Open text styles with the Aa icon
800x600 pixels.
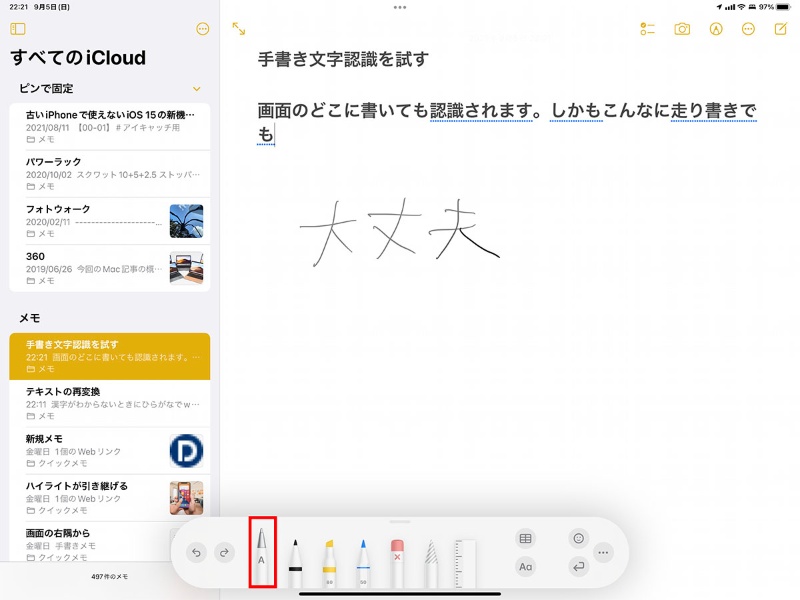[527, 567]
